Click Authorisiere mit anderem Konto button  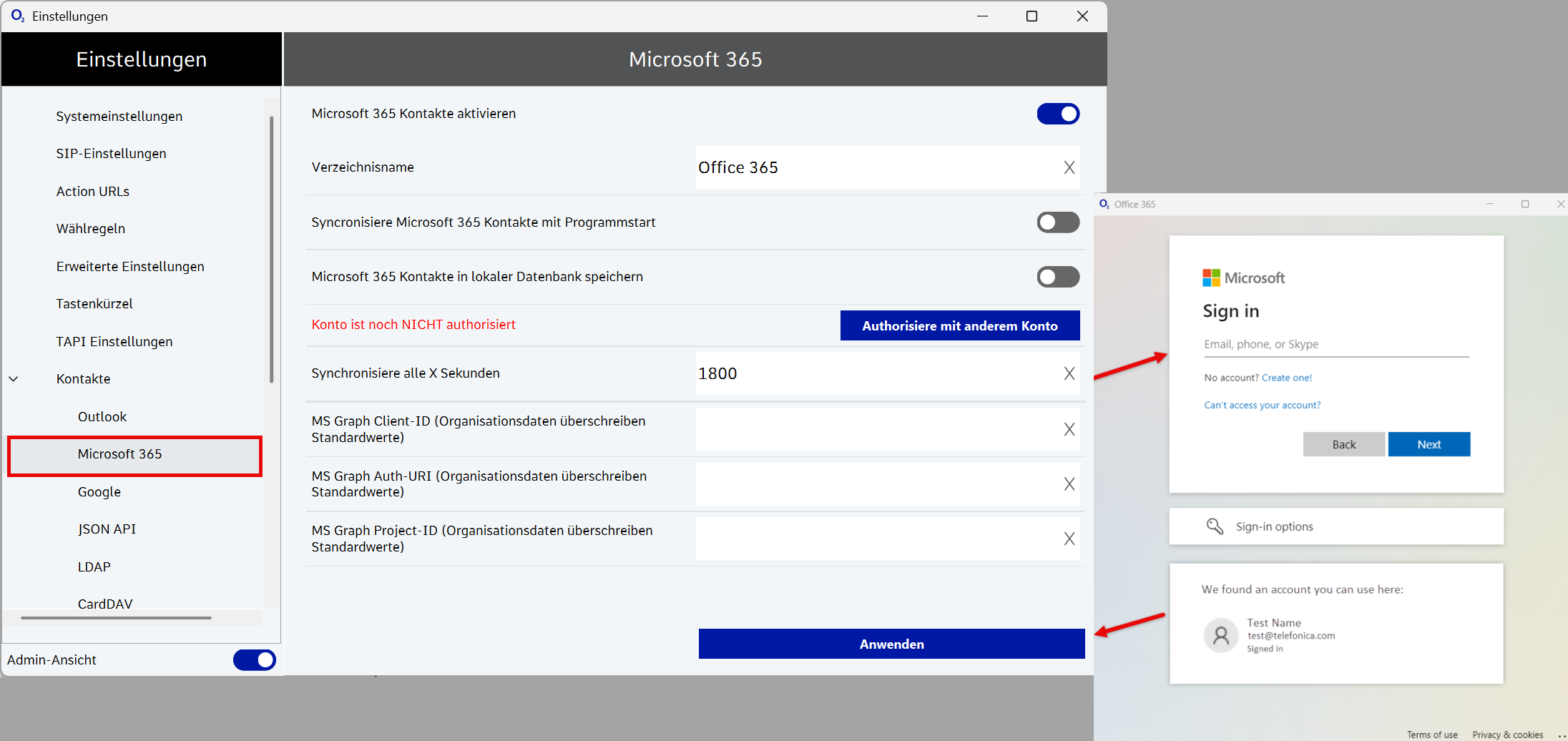959,325
